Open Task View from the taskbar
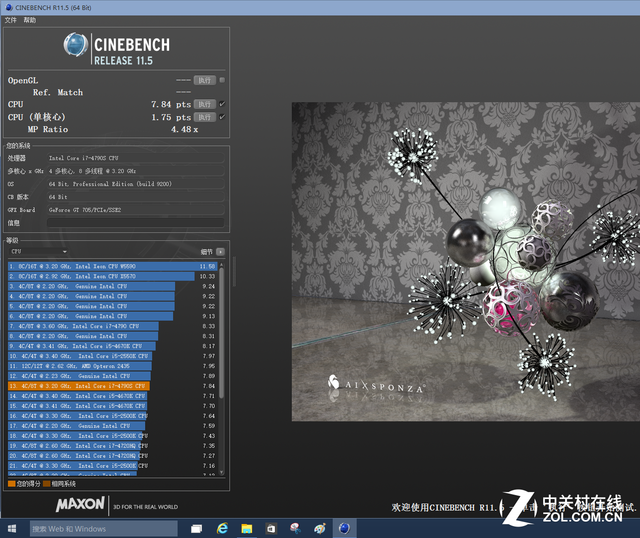The width and height of the screenshot is (640, 538). [196, 529]
